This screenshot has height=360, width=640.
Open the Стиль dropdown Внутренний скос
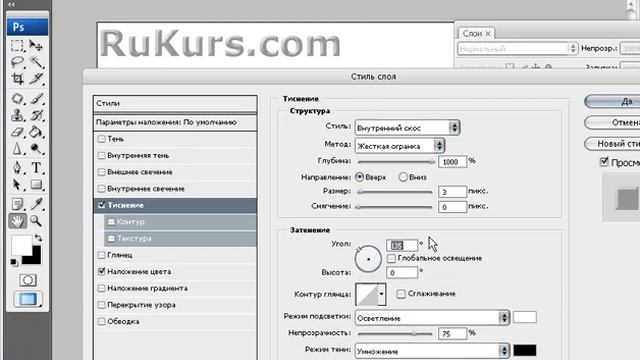pos(407,128)
